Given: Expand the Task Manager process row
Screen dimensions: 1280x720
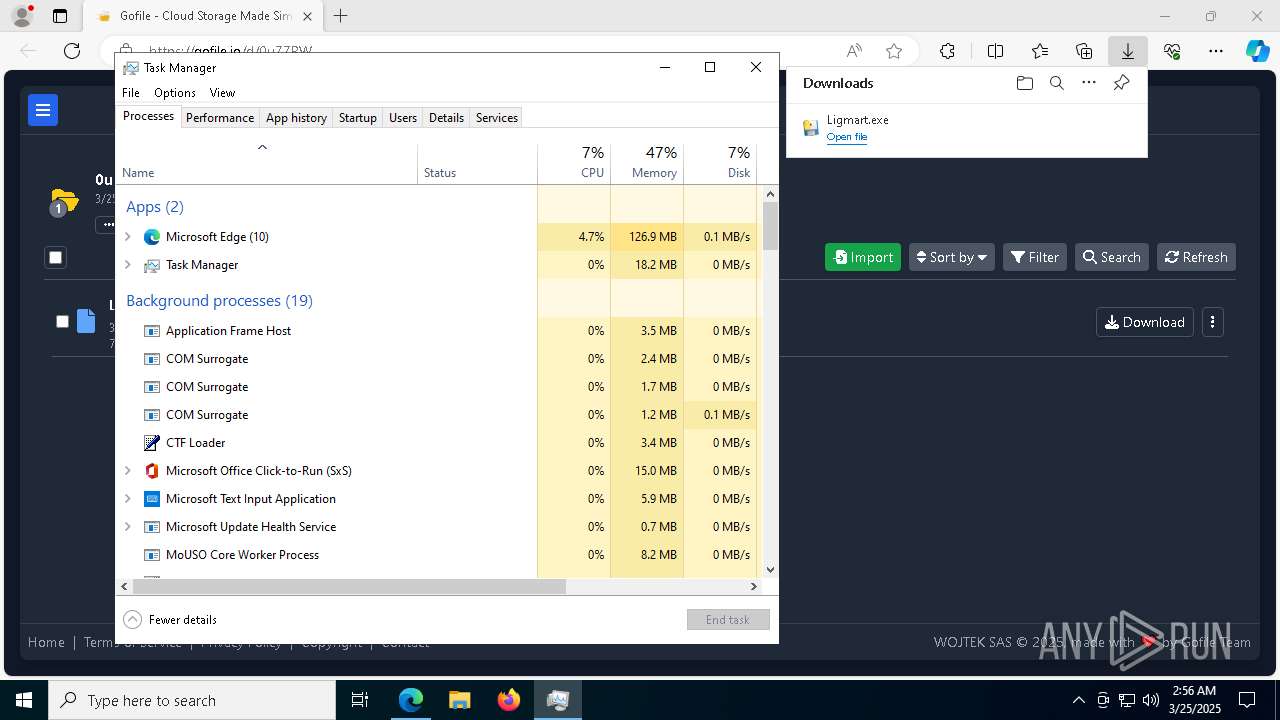Looking at the screenshot, I should coord(127,265).
